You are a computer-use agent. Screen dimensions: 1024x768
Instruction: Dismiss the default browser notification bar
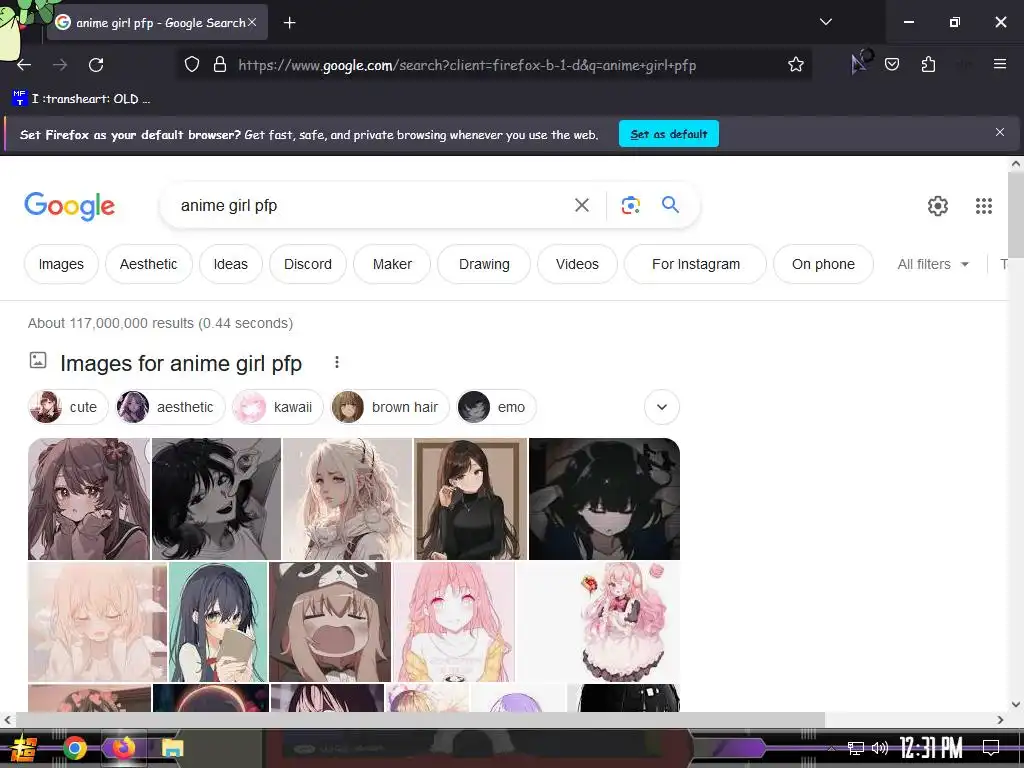coord(999,133)
